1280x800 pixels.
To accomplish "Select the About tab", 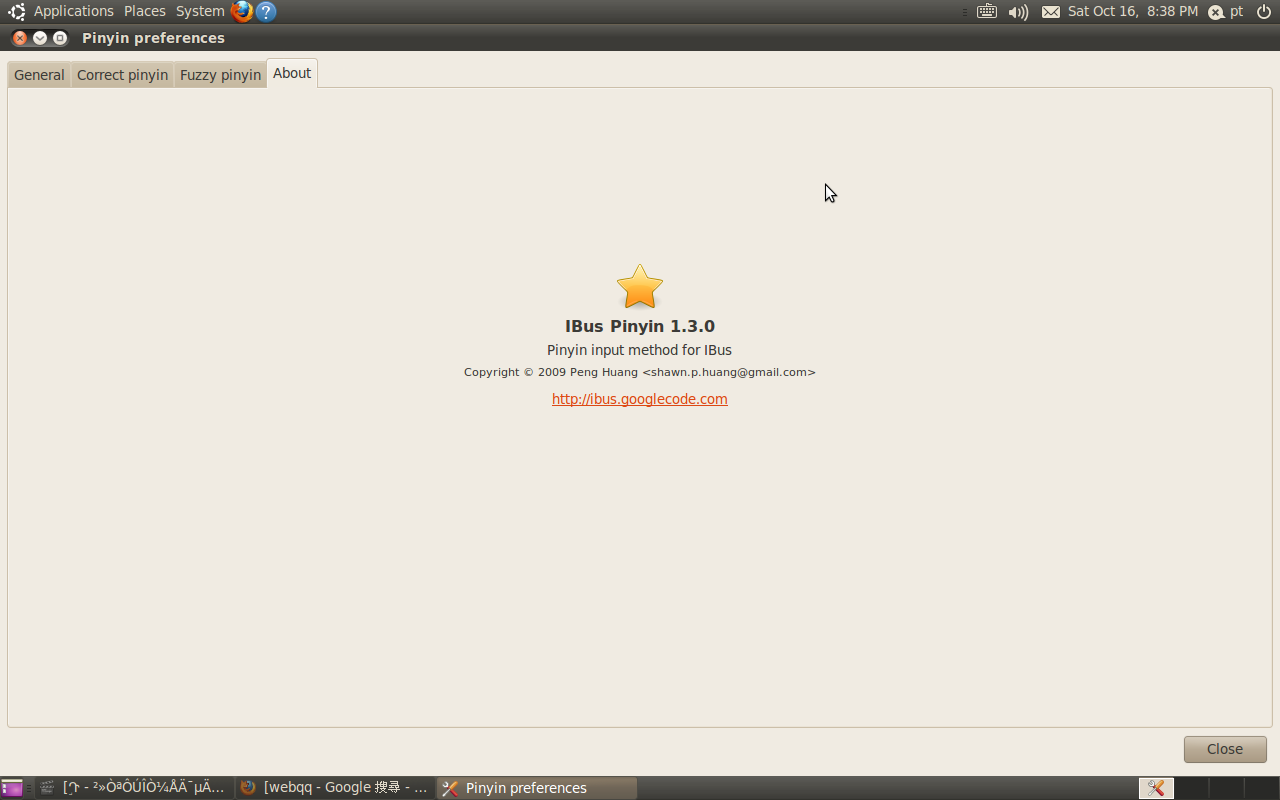I will point(292,73).
